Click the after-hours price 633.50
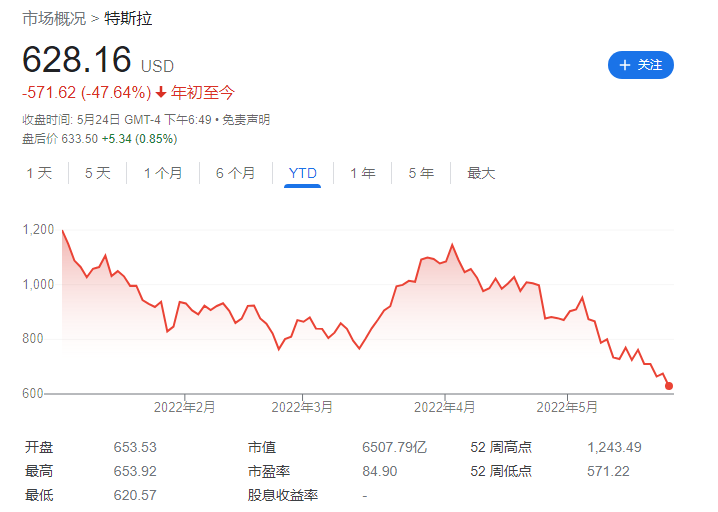The height and width of the screenshot is (512, 718). (x=80, y=139)
